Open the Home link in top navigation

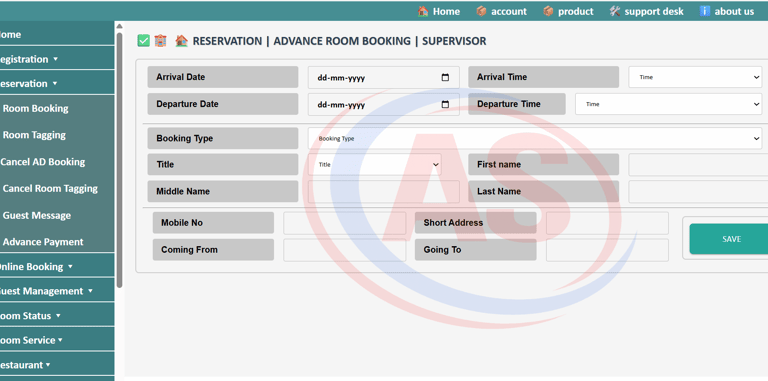click(x=446, y=11)
